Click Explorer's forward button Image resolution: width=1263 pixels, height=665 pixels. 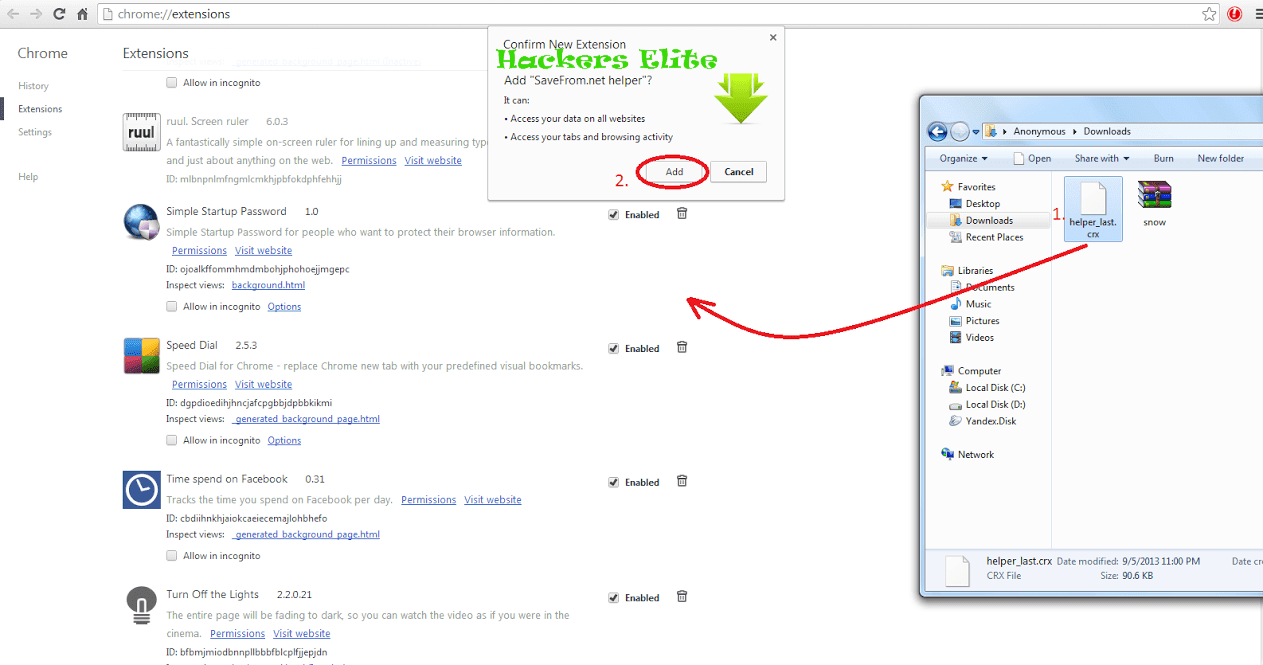pyautogui.click(x=959, y=131)
